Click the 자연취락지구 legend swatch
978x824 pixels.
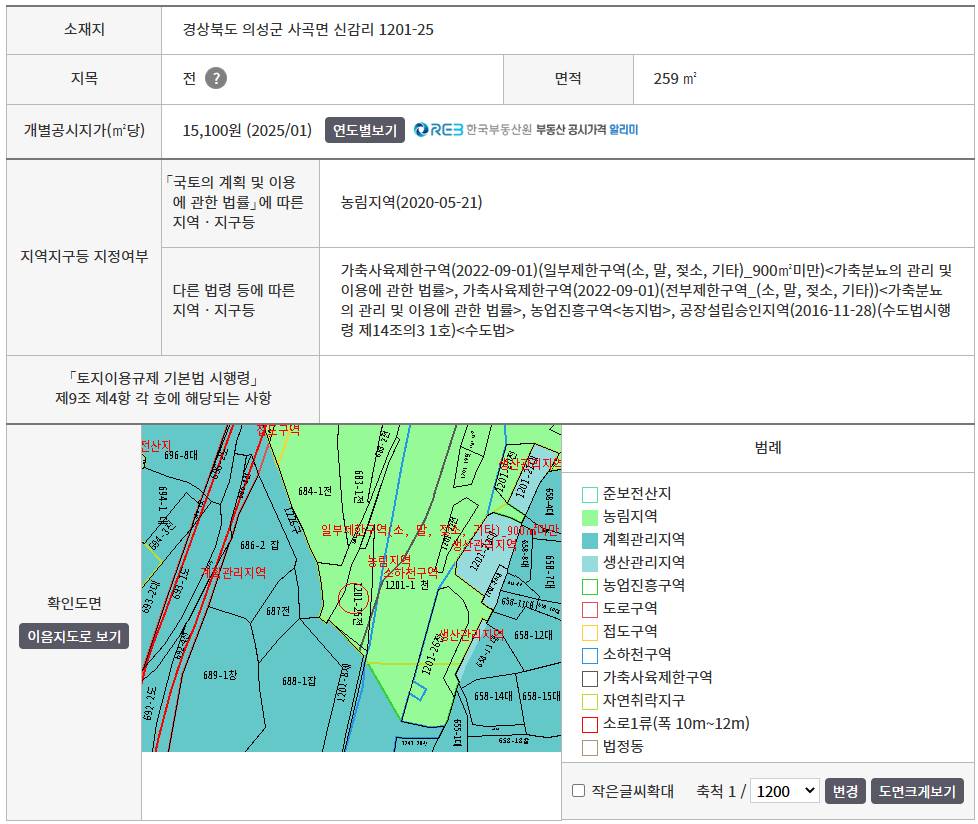point(589,701)
